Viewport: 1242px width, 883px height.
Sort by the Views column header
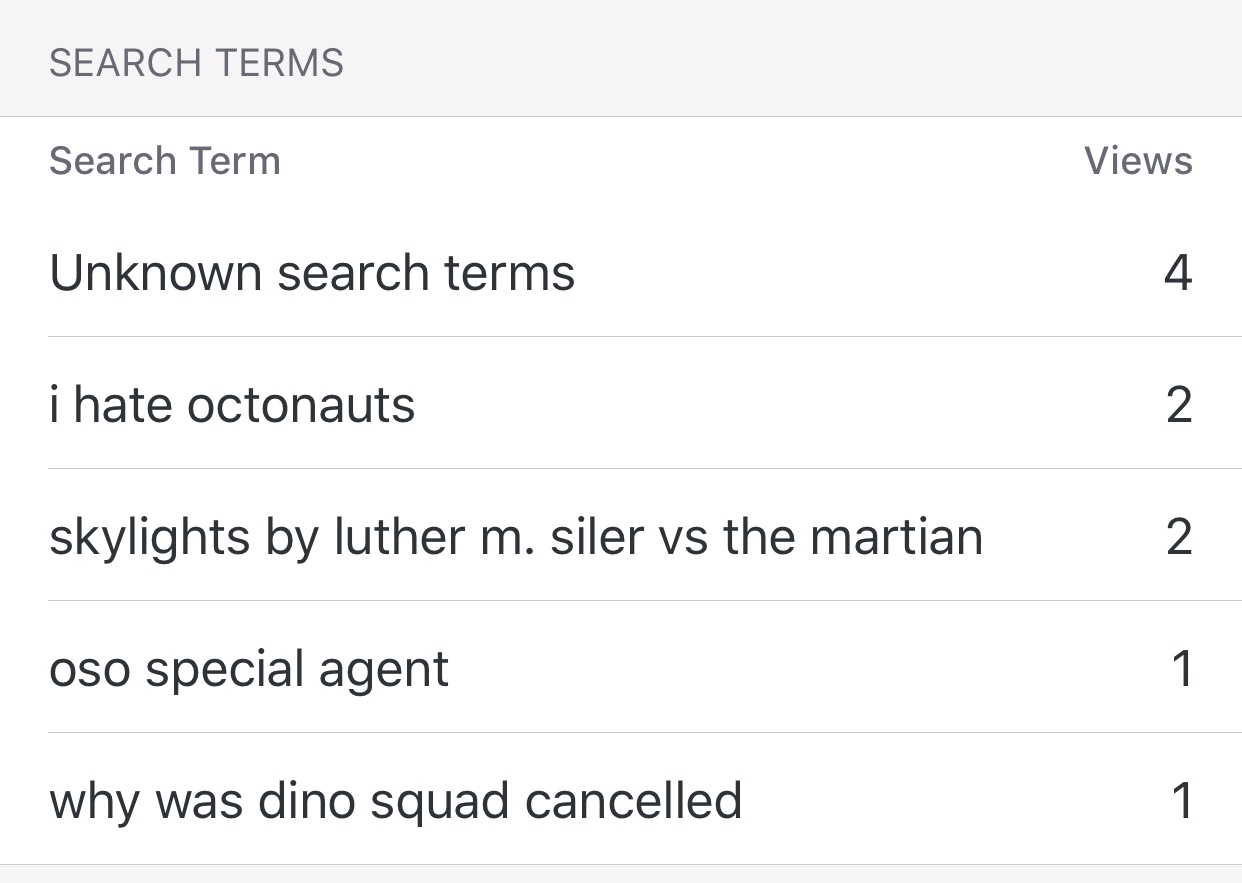1138,161
